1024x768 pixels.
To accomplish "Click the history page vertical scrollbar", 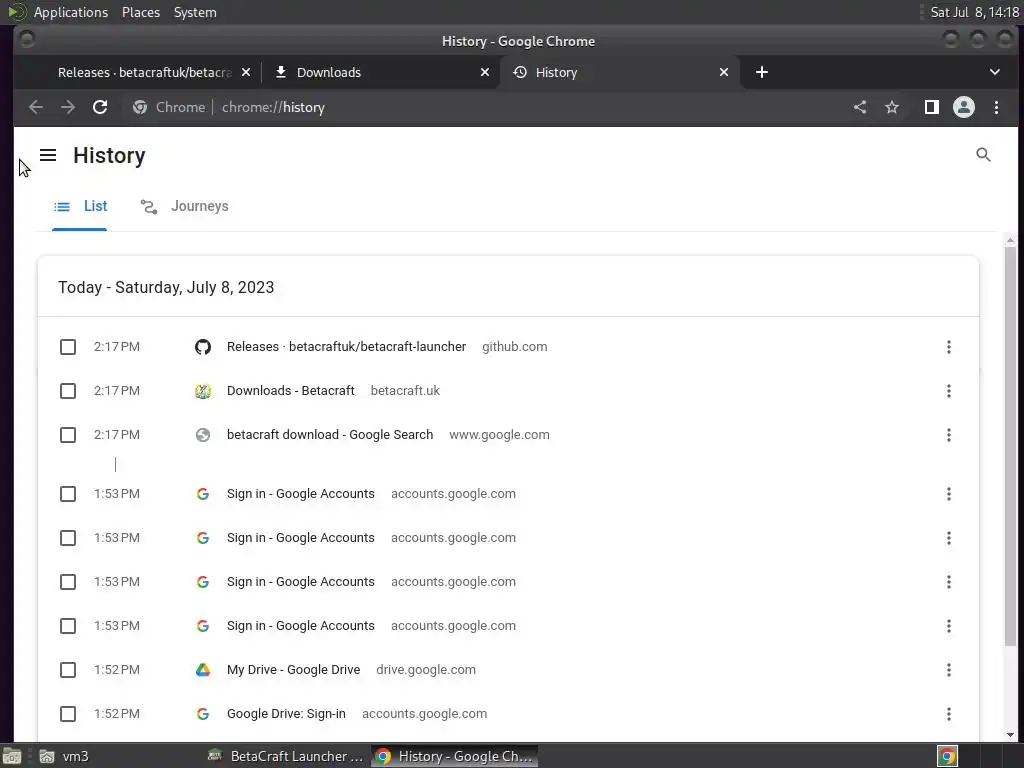I will pyautogui.click(x=1010, y=444).
